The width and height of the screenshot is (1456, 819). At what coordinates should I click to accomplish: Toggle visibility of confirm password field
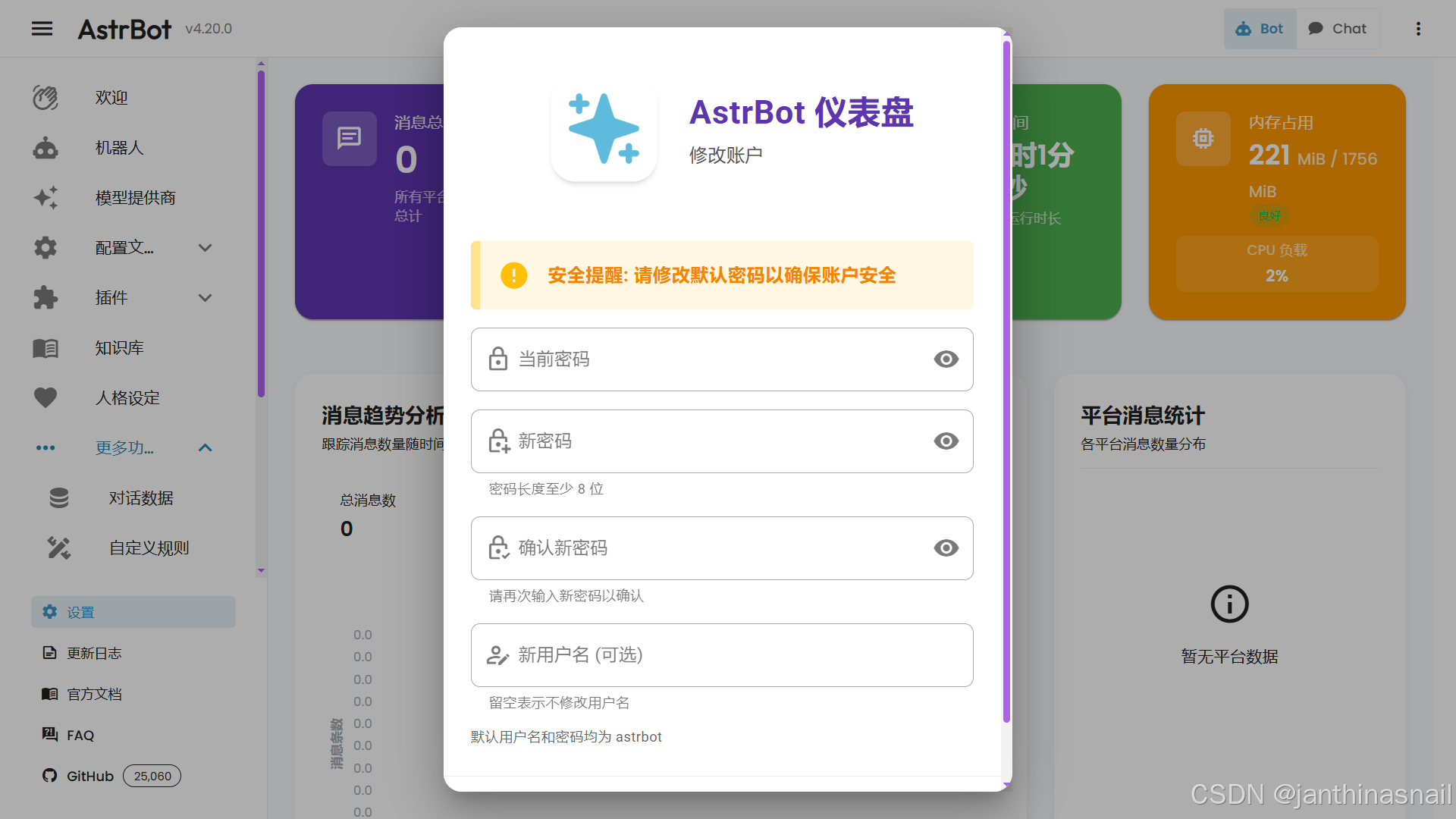(x=946, y=548)
